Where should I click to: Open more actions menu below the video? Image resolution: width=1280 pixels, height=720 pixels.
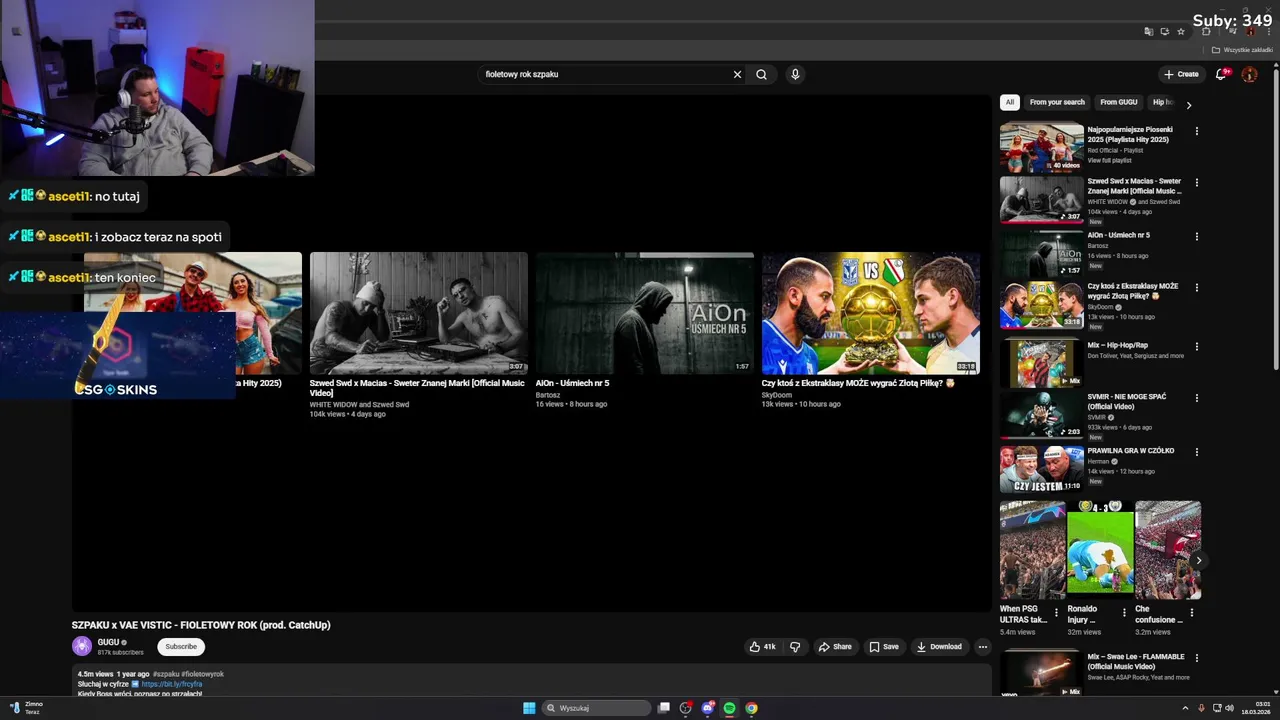(x=982, y=647)
